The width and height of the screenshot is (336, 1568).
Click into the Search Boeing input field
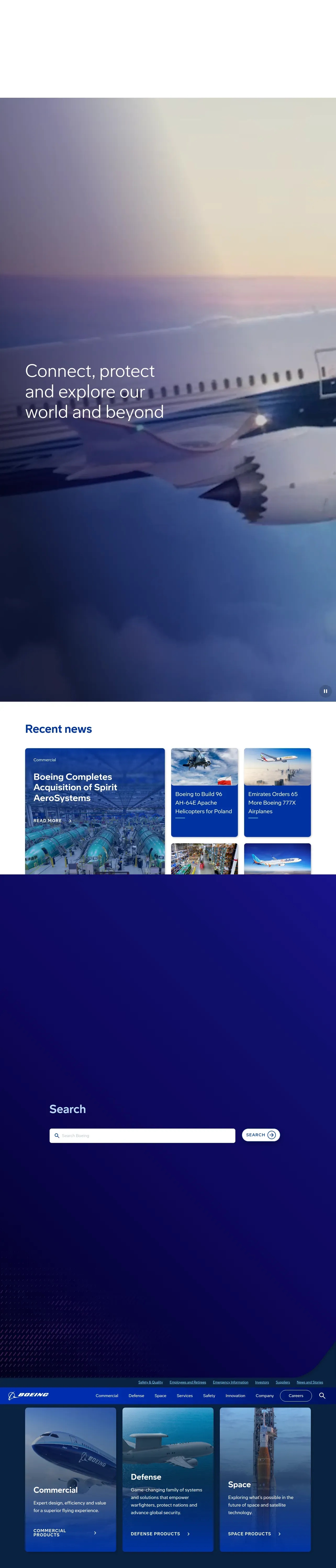[142, 1135]
